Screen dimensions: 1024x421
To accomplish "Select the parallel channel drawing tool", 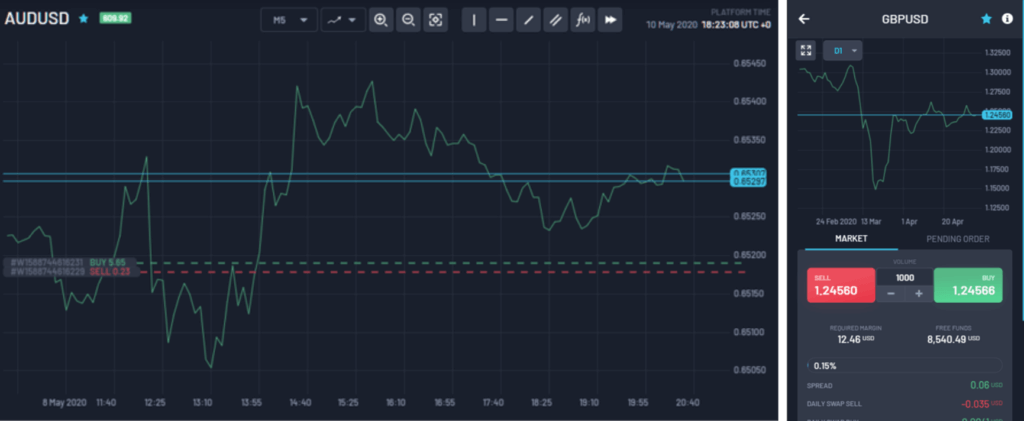I will tap(555, 20).
